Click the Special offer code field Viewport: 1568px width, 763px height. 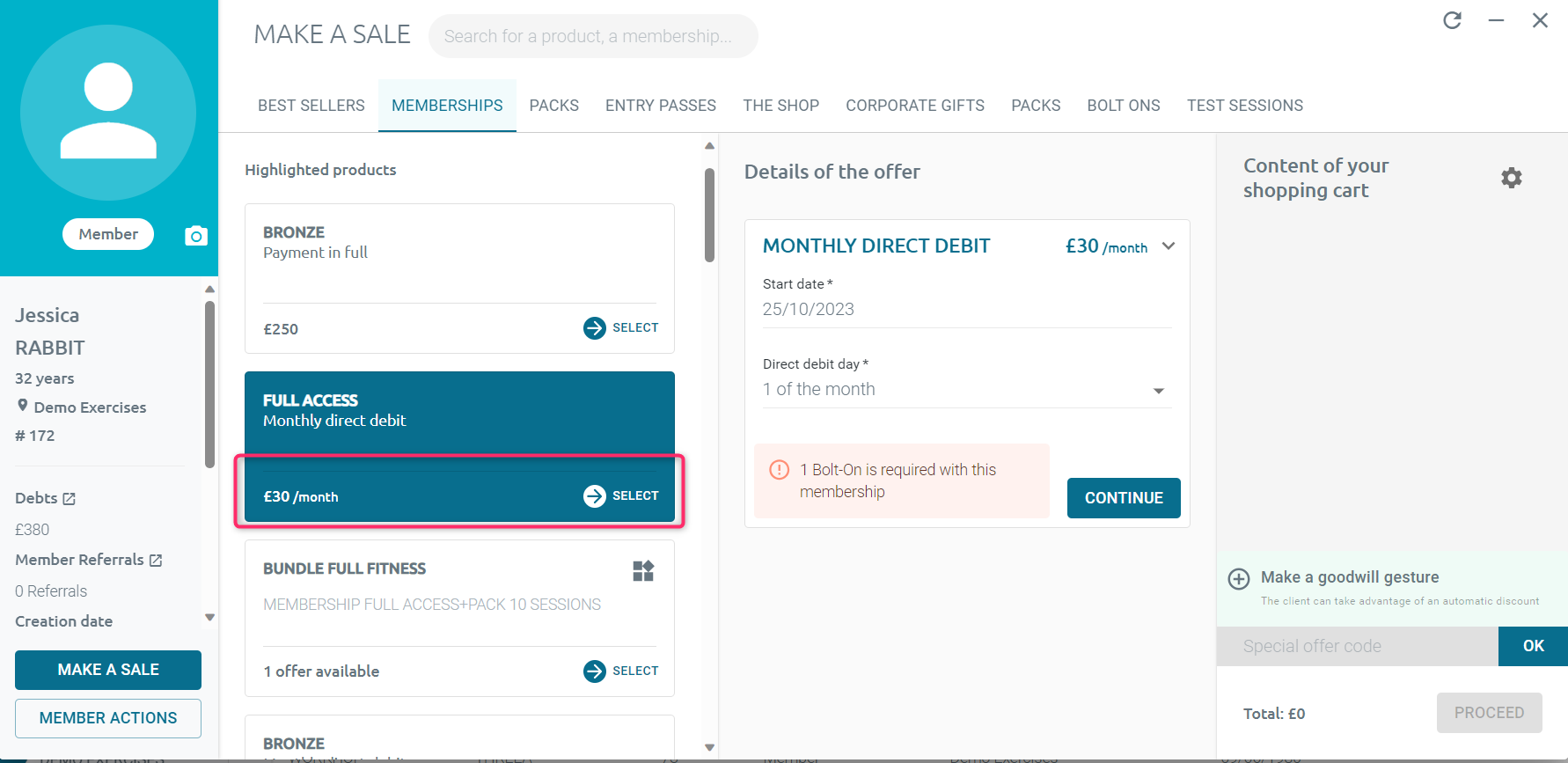click(x=1358, y=646)
